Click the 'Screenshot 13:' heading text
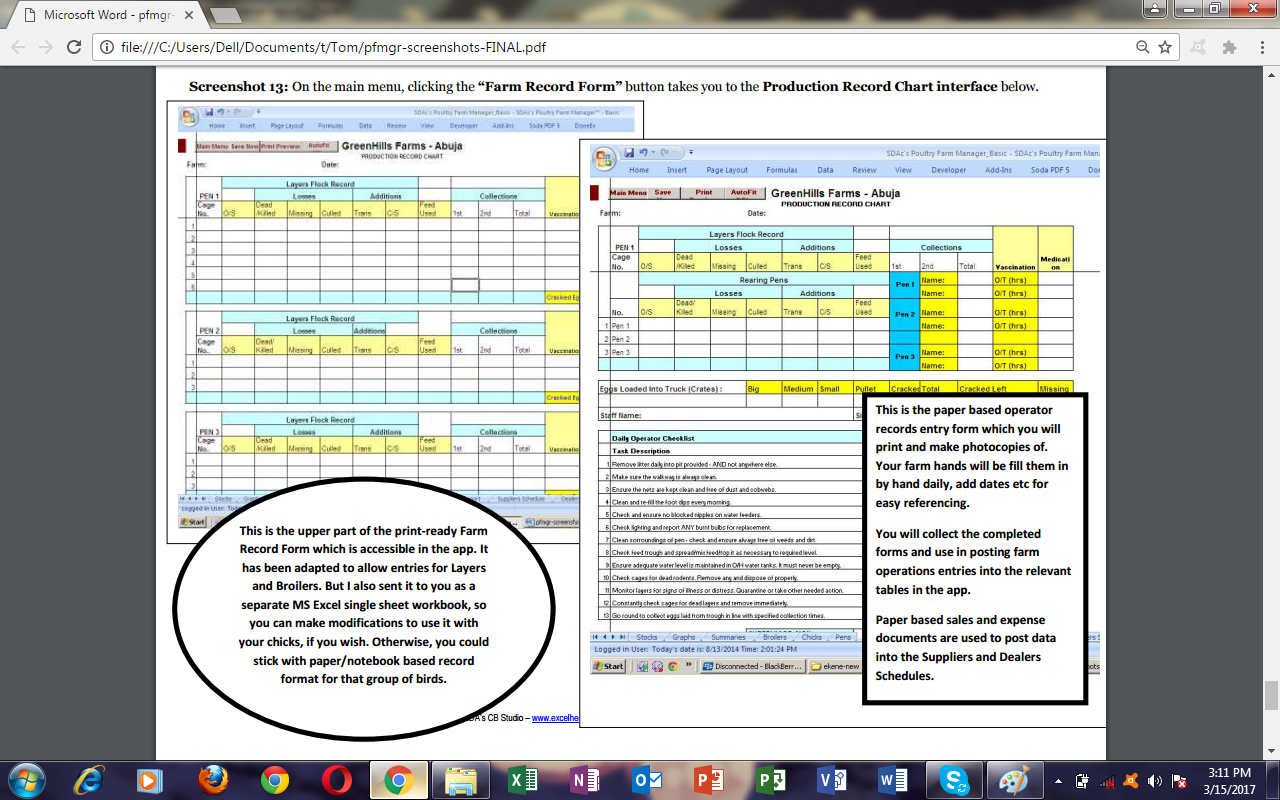Image resolution: width=1280 pixels, height=800 pixels. [238, 86]
